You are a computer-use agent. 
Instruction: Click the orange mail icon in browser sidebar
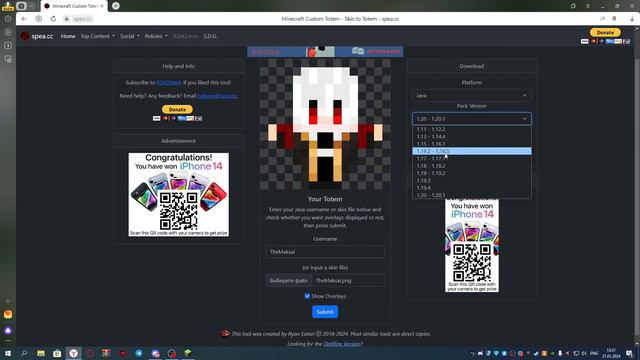(8, 314)
